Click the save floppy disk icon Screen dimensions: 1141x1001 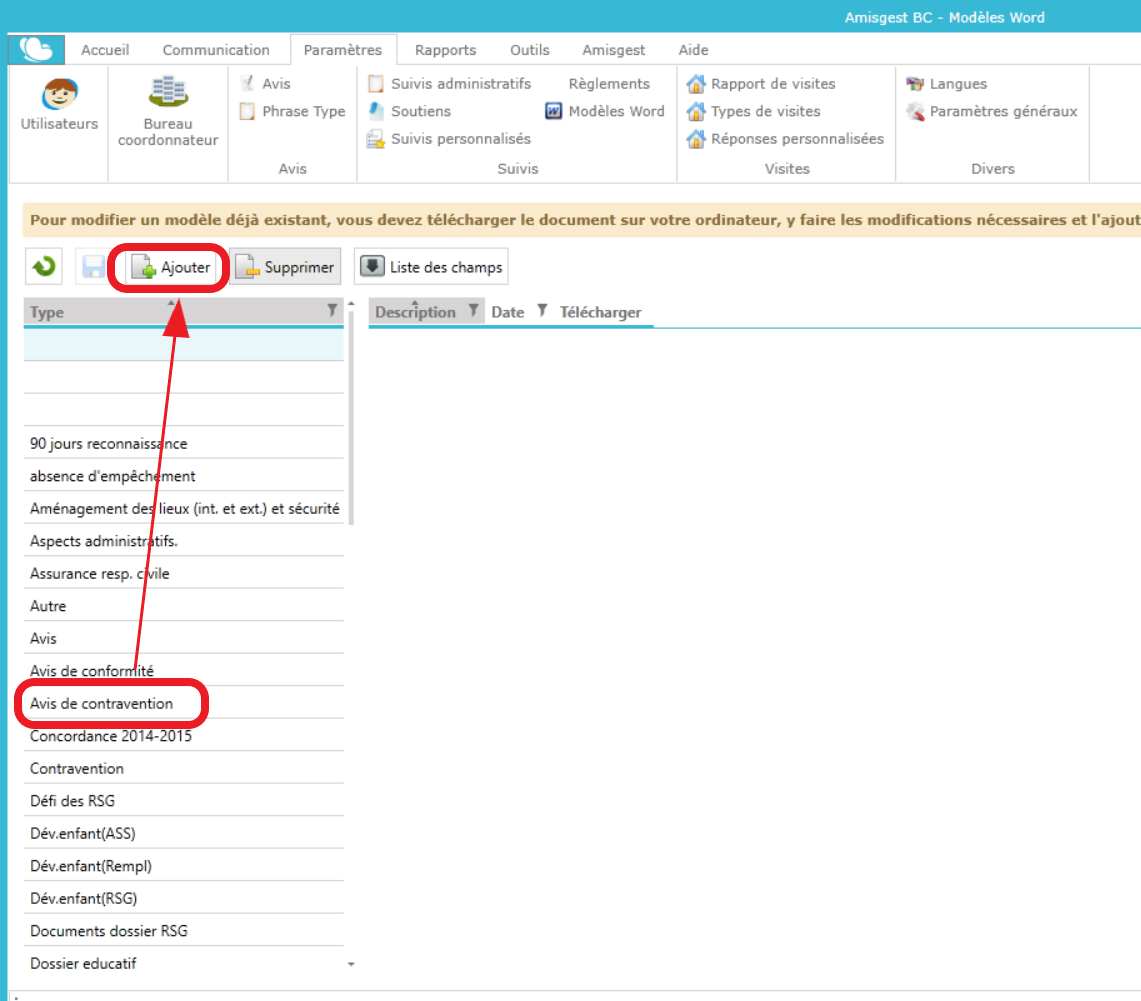92,267
